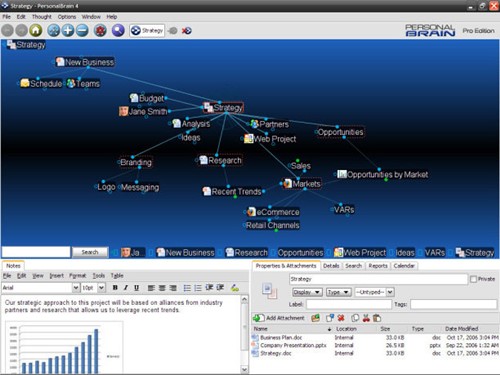
Task: Open the Thought menu
Action: coord(42,17)
